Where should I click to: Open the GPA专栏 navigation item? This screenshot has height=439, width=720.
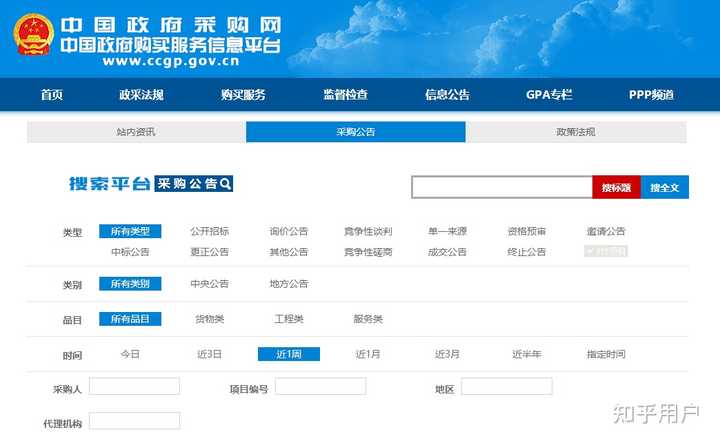(549, 95)
